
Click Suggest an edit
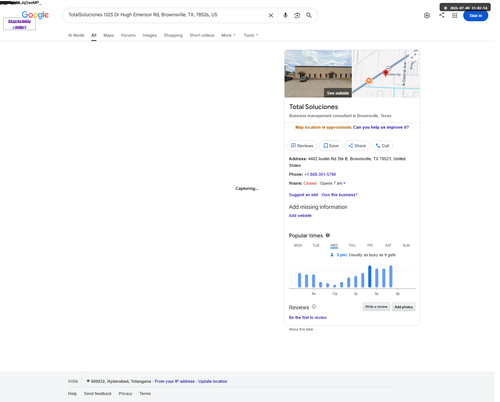click(x=303, y=195)
